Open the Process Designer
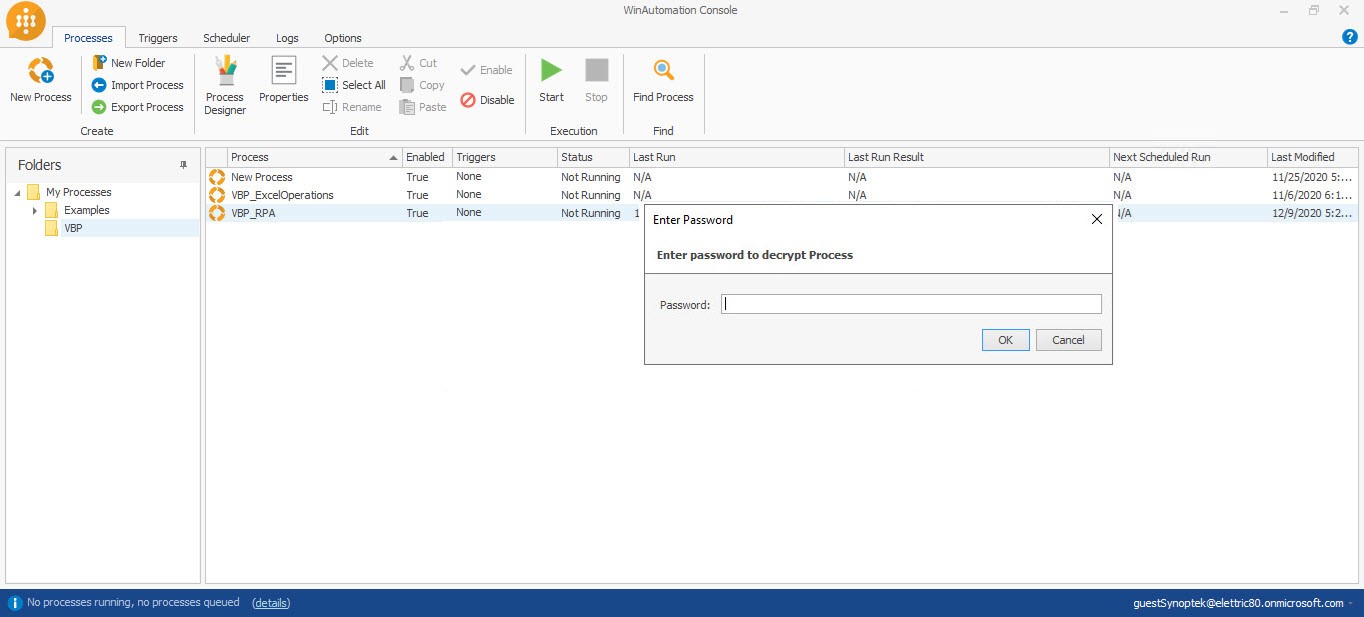 tap(223, 84)
